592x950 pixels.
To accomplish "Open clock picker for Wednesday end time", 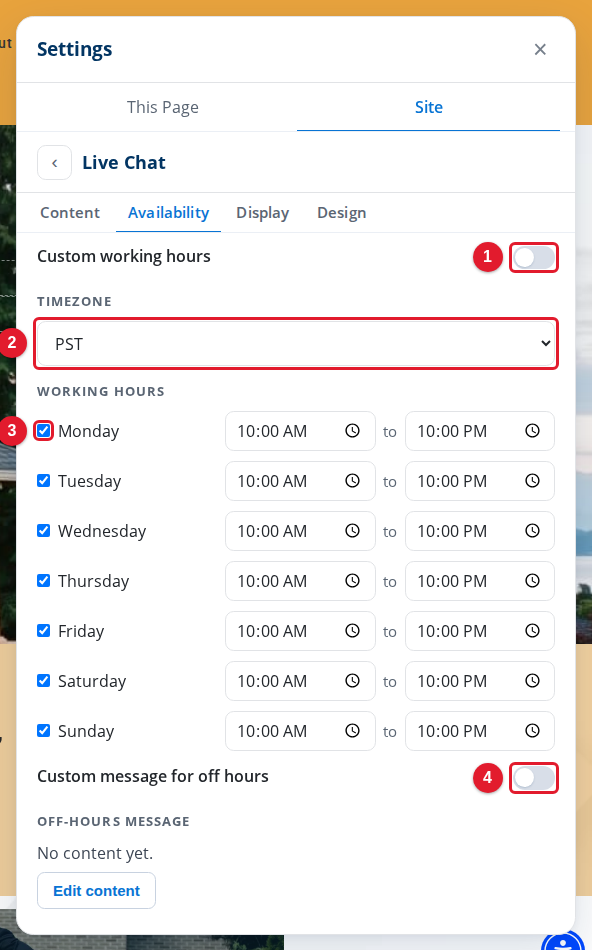I will (532, 531).
